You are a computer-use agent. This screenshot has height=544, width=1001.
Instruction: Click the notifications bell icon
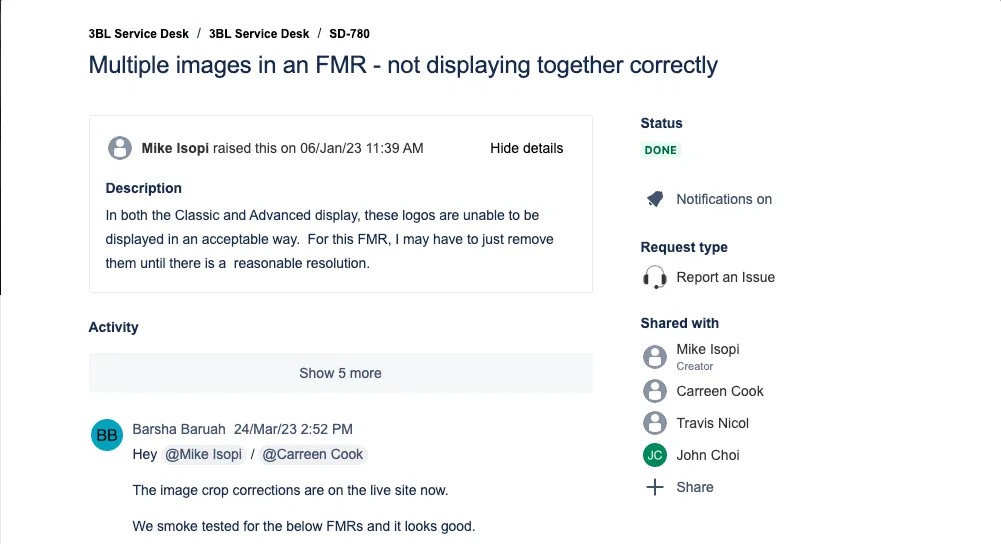click(x=654, y=199)
